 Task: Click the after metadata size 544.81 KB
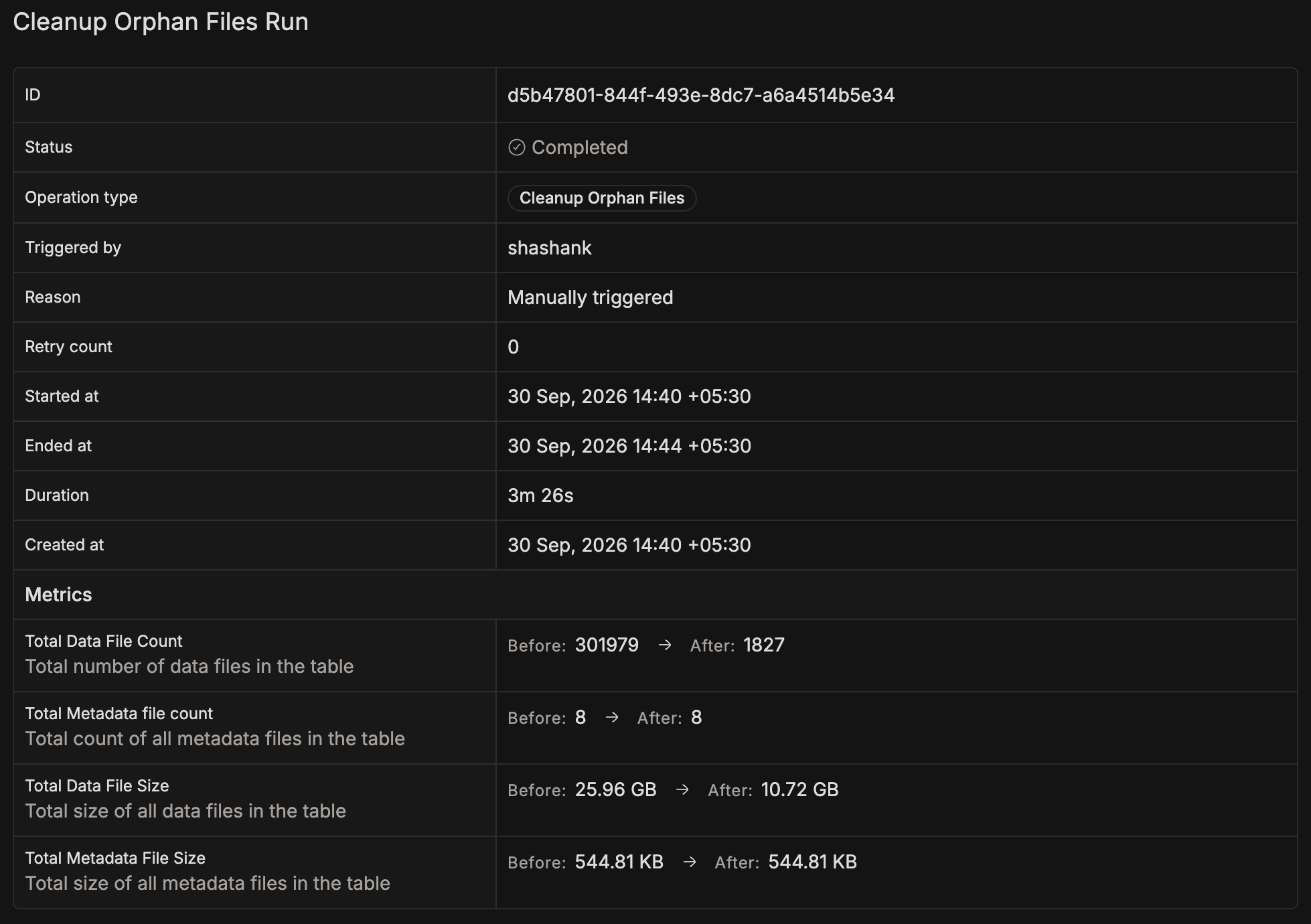[x=813, y=862]
